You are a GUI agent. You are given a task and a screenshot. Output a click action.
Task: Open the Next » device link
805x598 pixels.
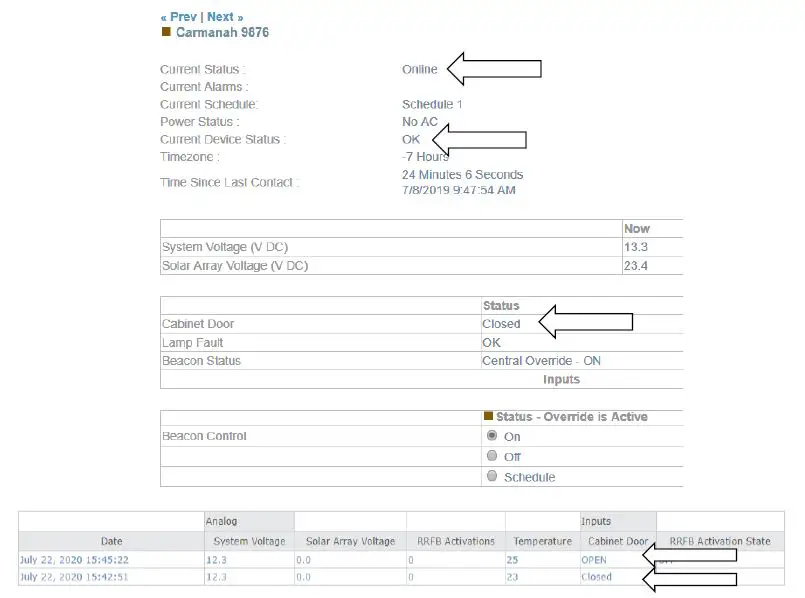225,17
